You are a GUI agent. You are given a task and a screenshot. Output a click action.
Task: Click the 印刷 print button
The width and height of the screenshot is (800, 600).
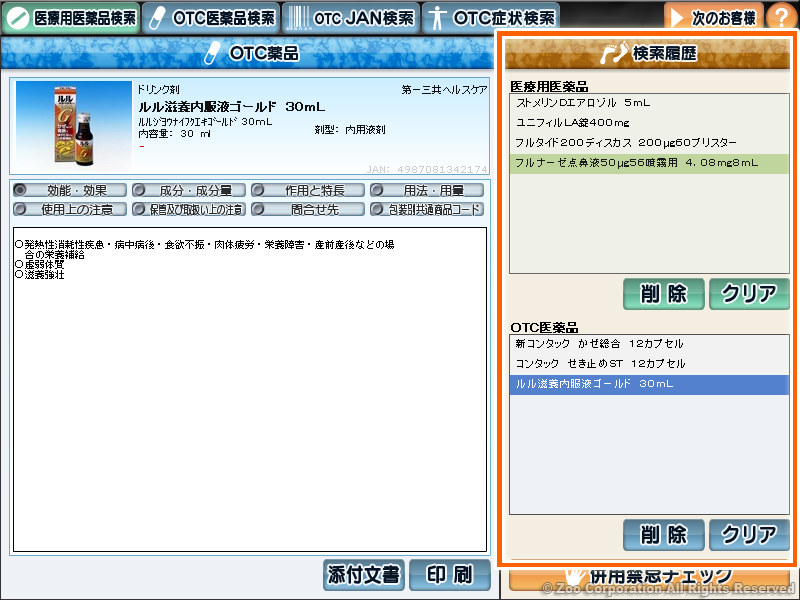click(x=449, y=575)
